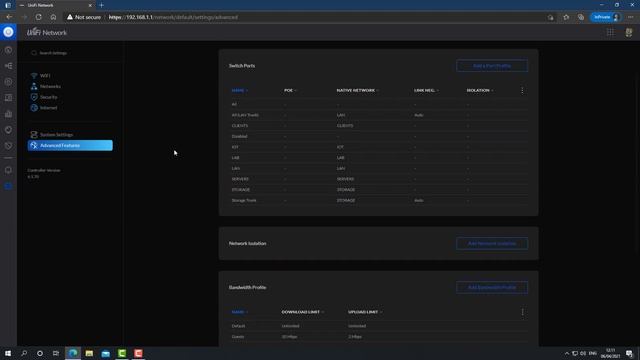Open the Security settings section
Viewport: 640px width, 360px height.
pos(48,97)
